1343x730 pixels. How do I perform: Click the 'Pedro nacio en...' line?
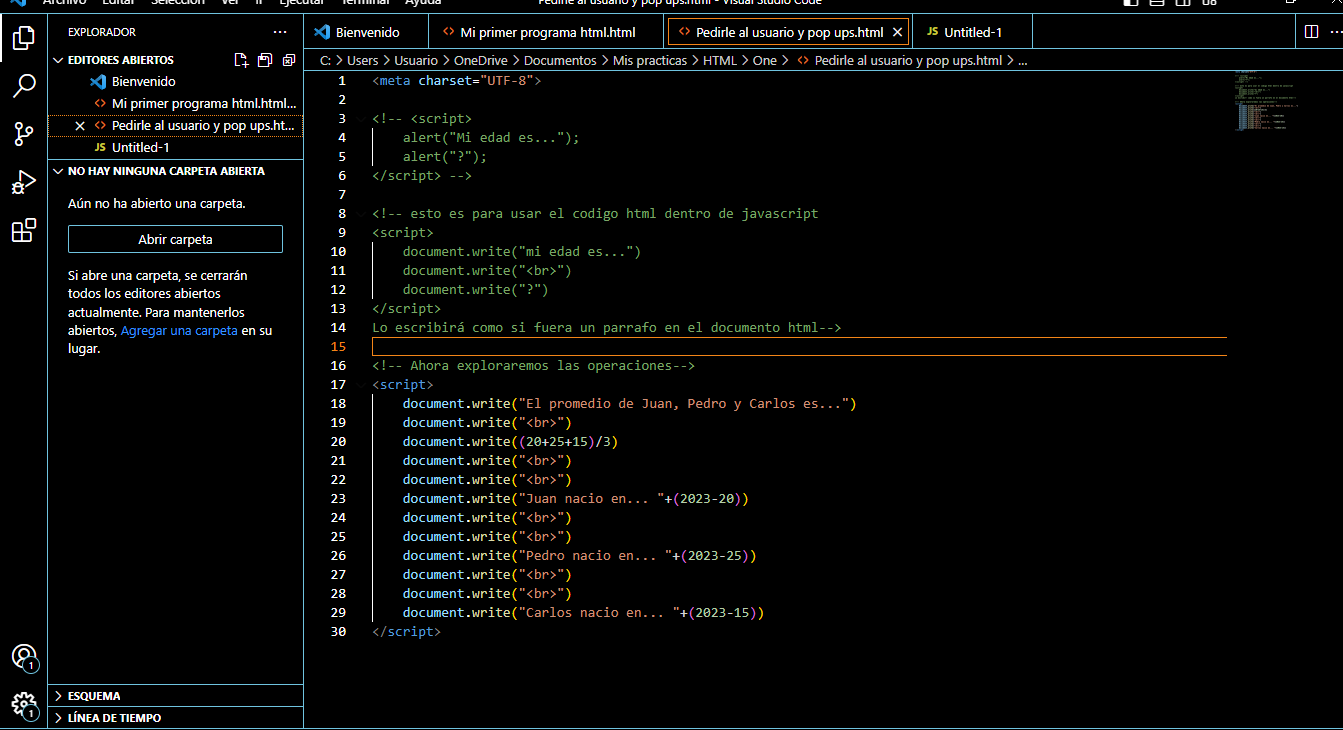coord(580,556)
